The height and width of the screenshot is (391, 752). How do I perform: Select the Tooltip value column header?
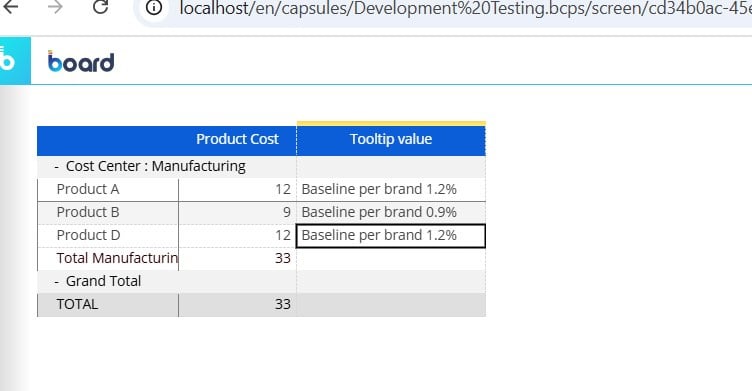[391, 139]
